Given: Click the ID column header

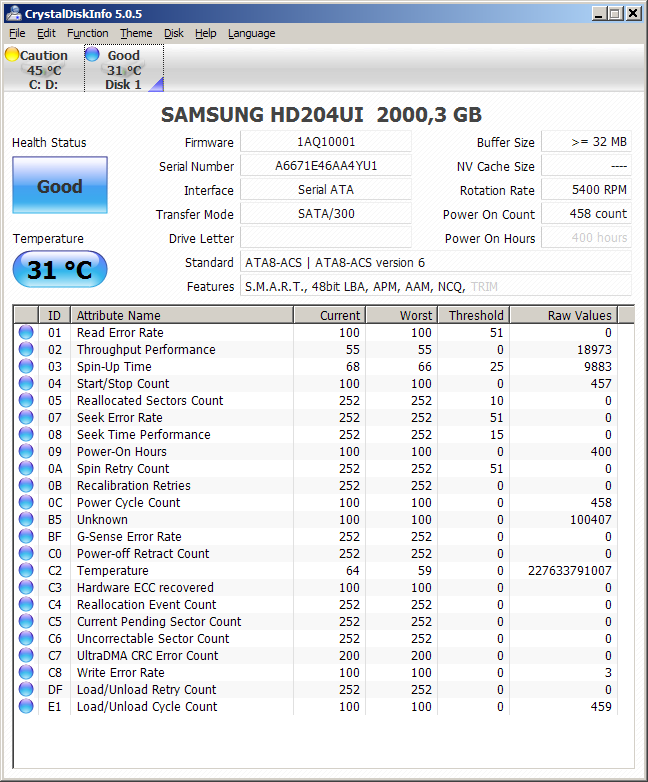Looking at the screenshot, I should (x=54, y=315).
